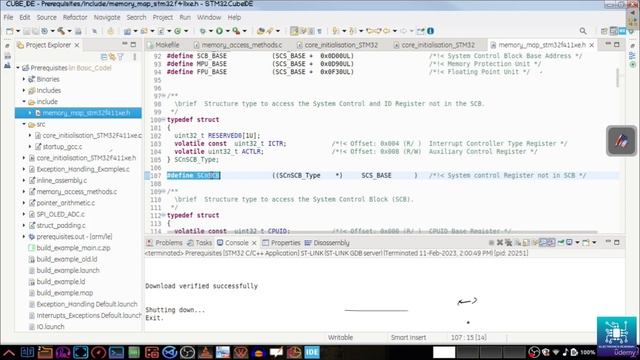Expand the Binaries folder
640x360 pixels.
coord(24,79)
